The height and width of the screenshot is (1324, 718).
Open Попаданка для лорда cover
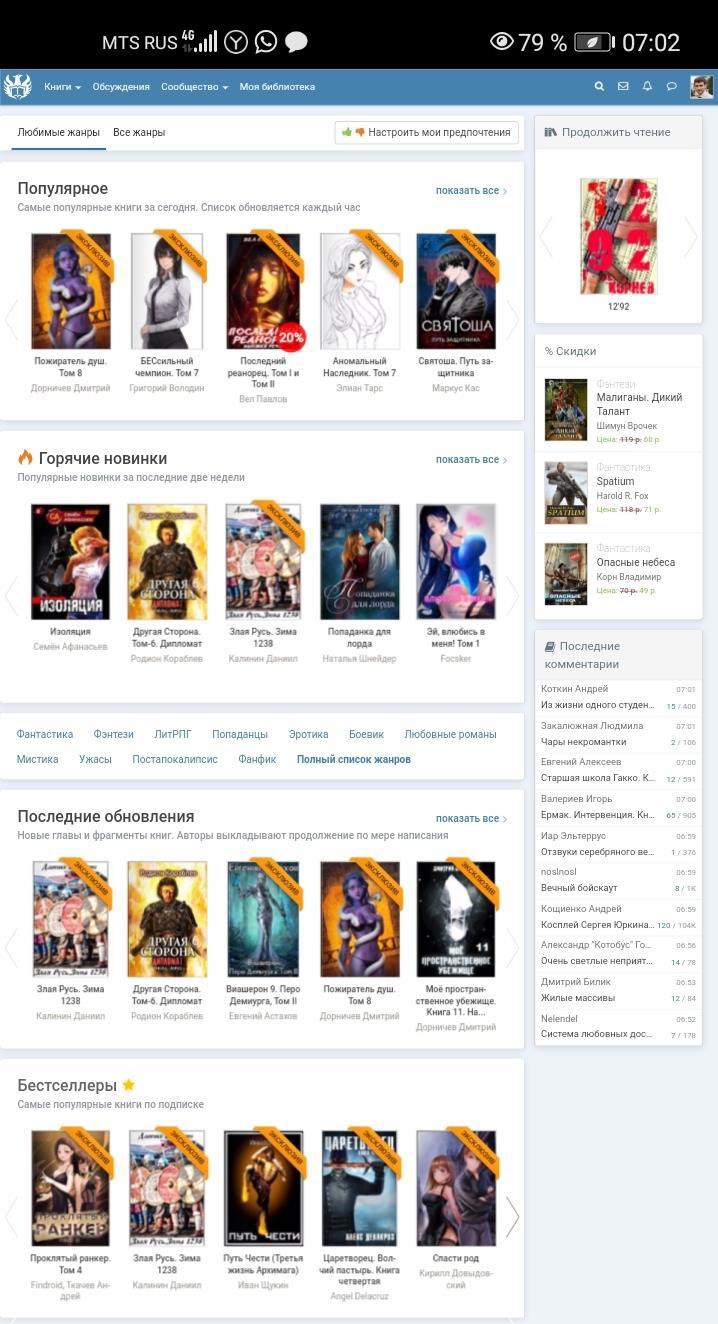pyautogui.click(x=359, y=561)
